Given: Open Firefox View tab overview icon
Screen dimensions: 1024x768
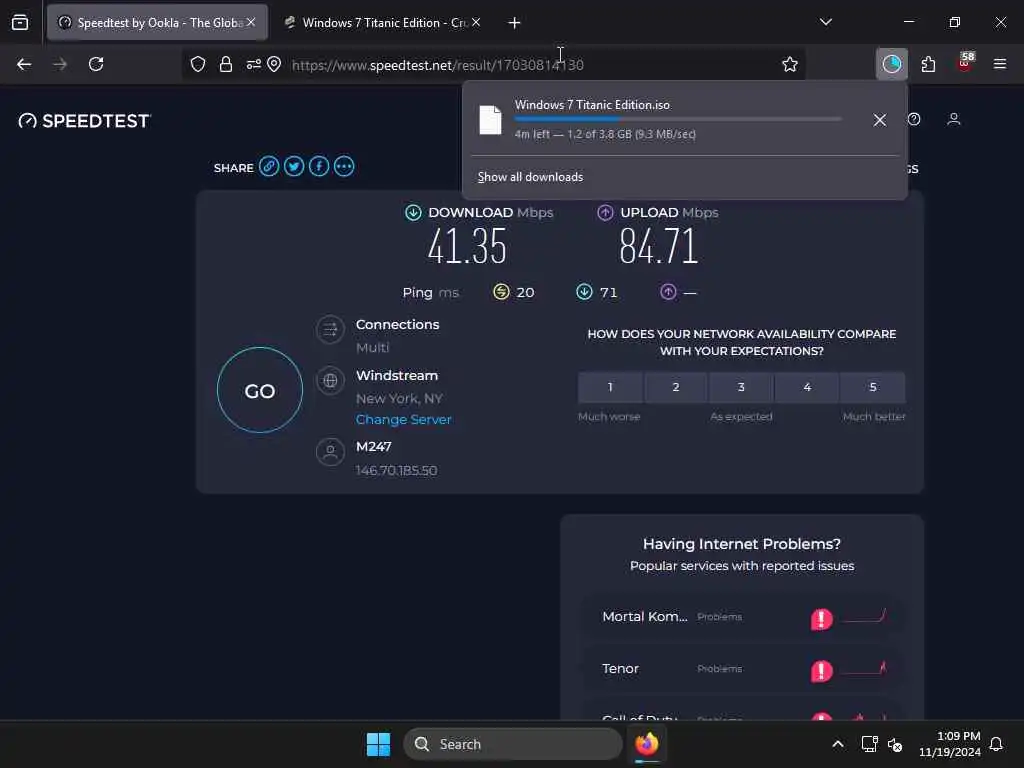Looking at the screenshot, I should point(20,23).
